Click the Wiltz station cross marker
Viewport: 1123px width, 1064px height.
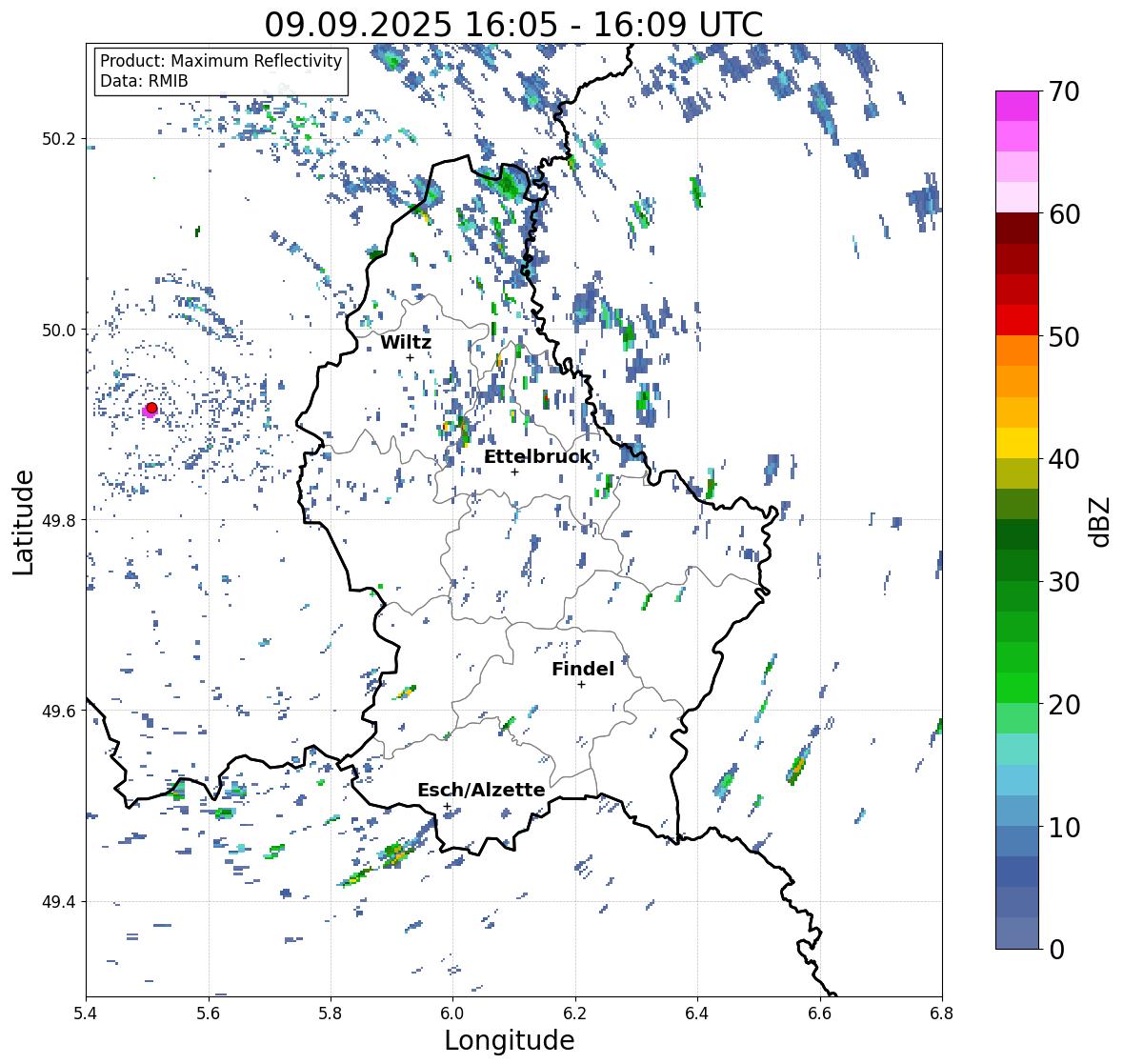[x=410, y=357]
